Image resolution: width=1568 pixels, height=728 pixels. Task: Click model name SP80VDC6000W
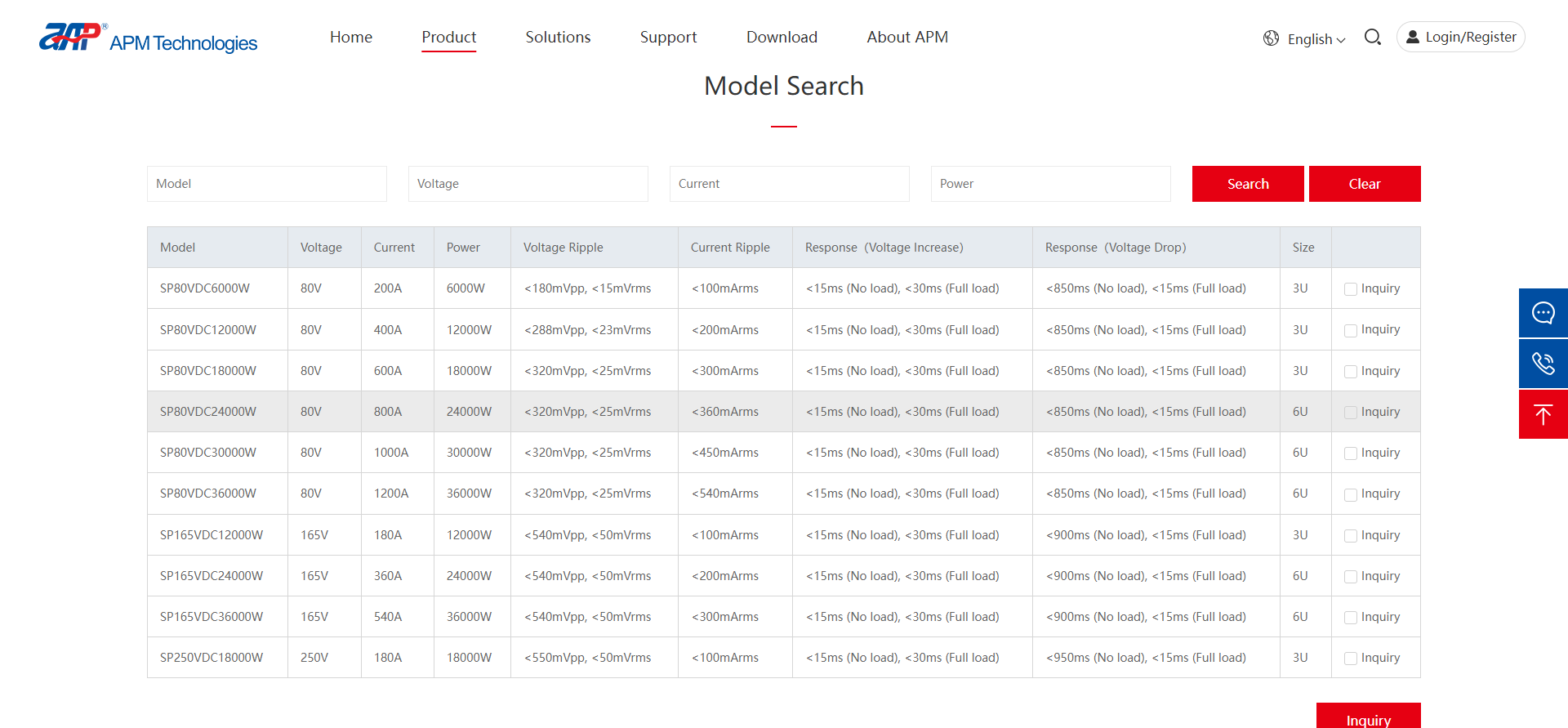pos(205,288)
